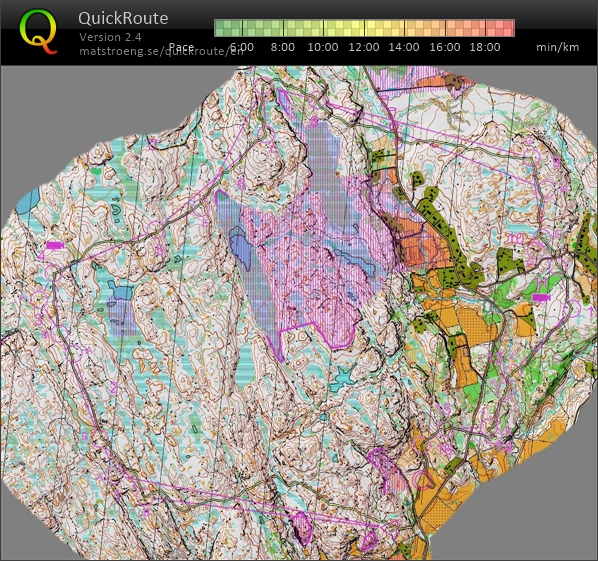Click the 18:00 pace tick label
Screen dimensions: 598x561
pyautogui.click(x=485, y=47)
